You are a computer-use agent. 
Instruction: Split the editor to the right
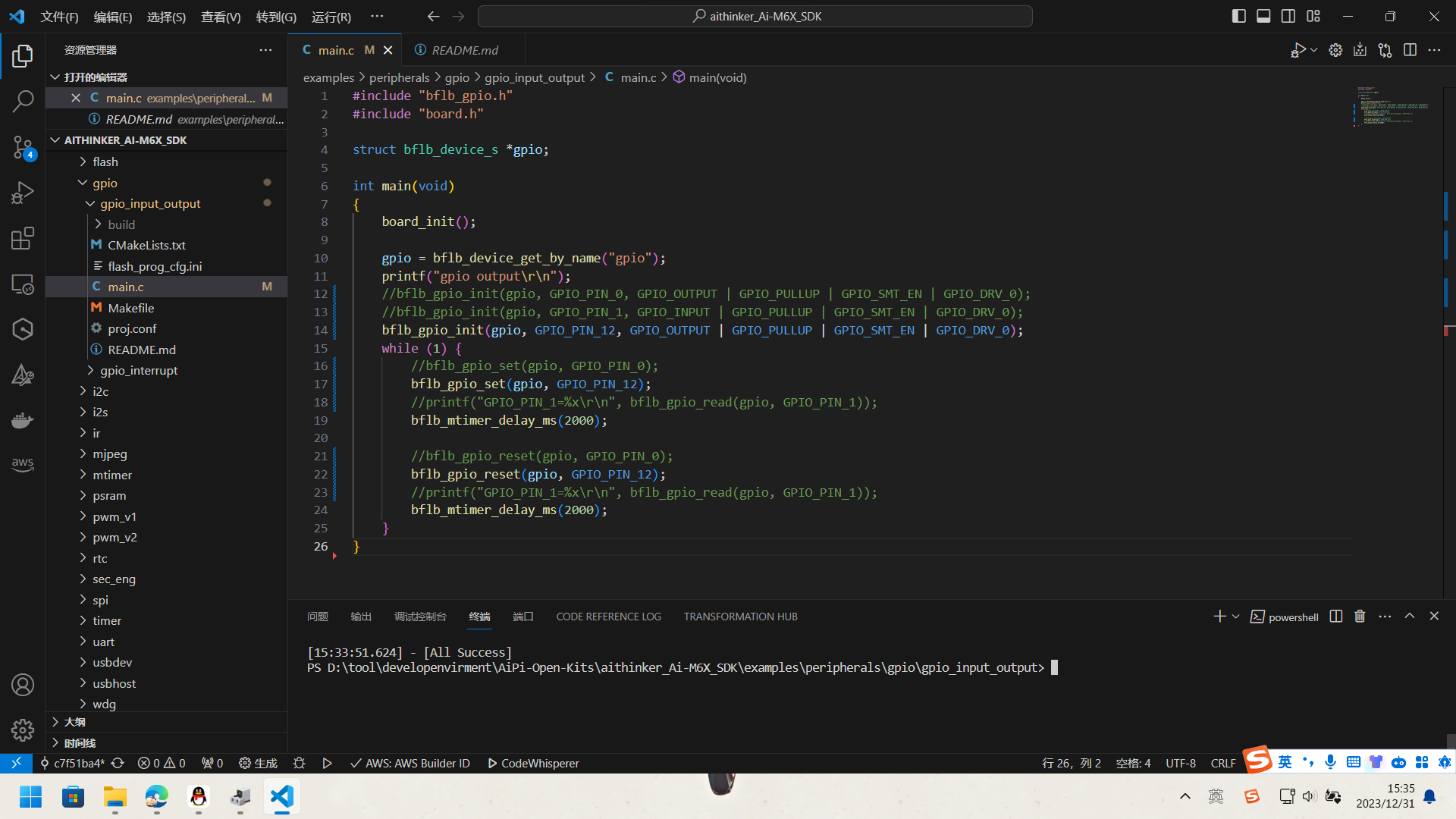pos(1410,50)
